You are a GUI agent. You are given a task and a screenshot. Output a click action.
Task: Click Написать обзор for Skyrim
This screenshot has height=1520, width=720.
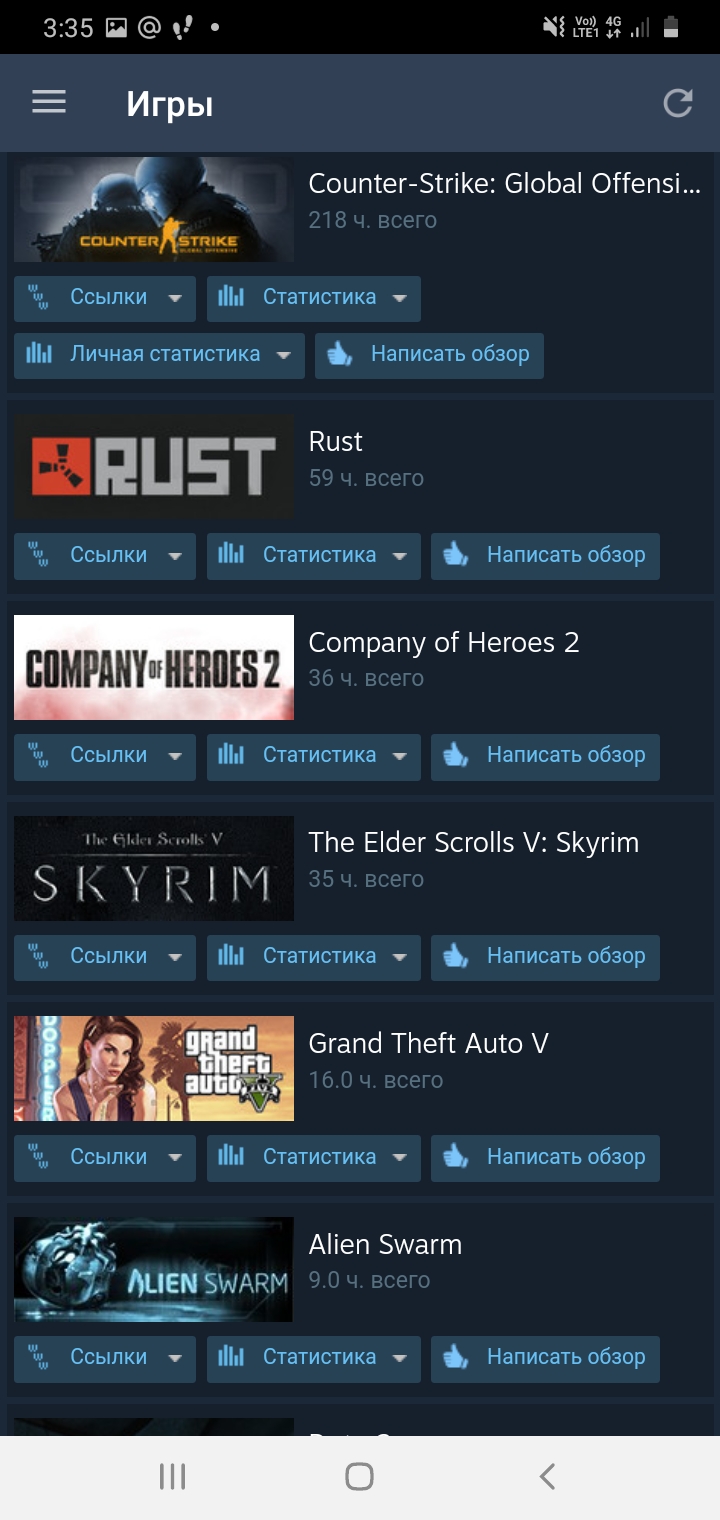point(545,958)
